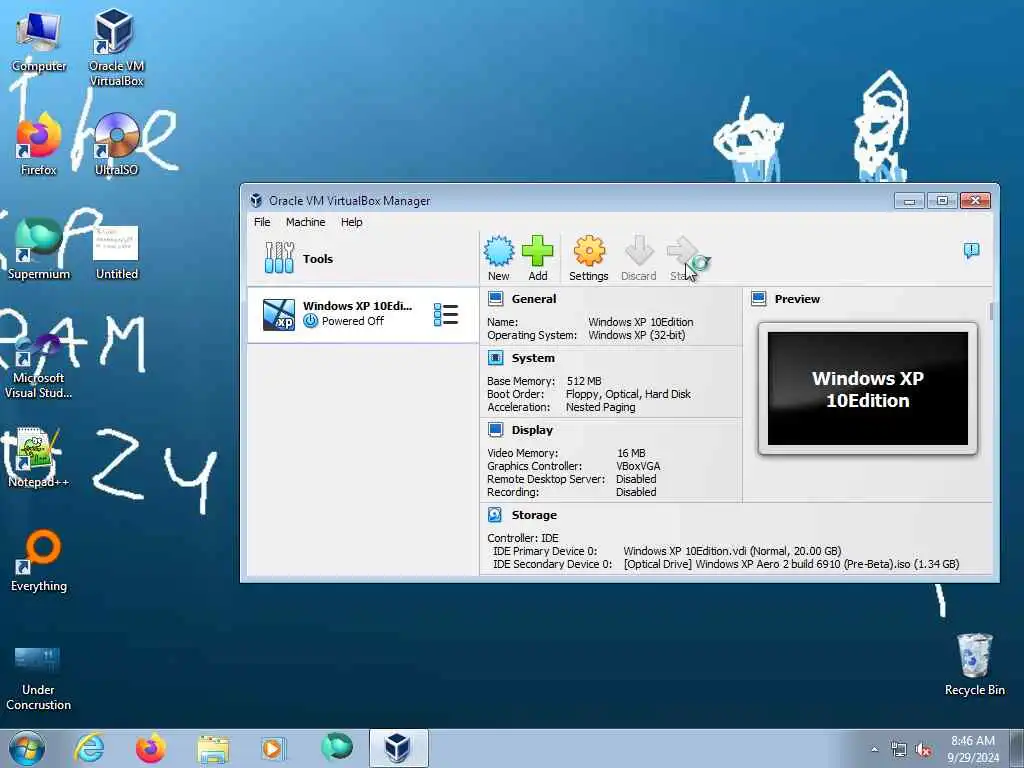Select Supermium desktop shortcut
Image resolution: width=1024 pixels, height=768 pixels.
click(x=39, y=248)
